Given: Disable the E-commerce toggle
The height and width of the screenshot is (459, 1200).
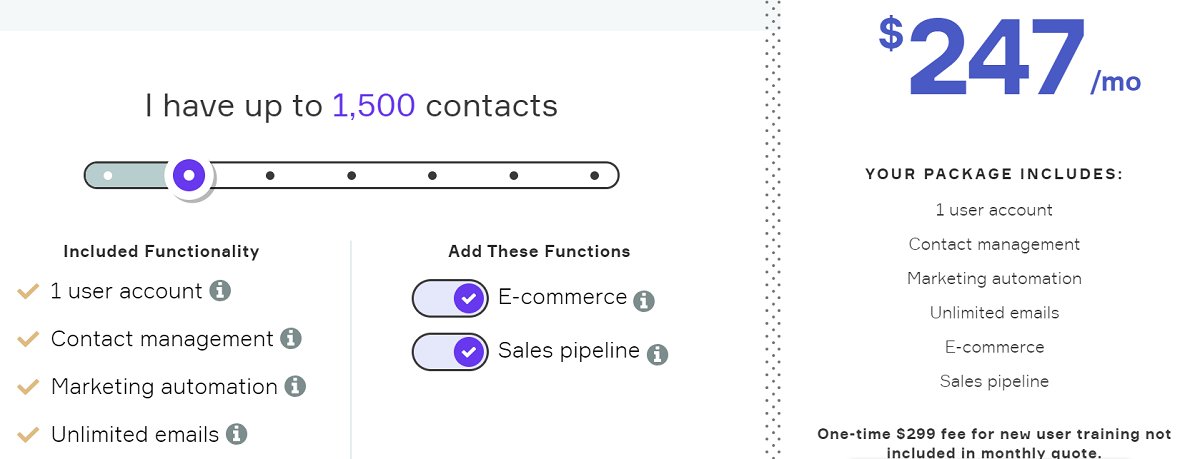Looking at the screenshot, I should [450, 298].
